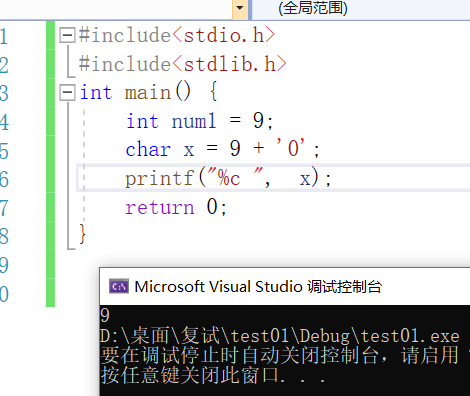Click line number 6 in the gutter
Screen dimensions: 470x396
pos(4,179)
